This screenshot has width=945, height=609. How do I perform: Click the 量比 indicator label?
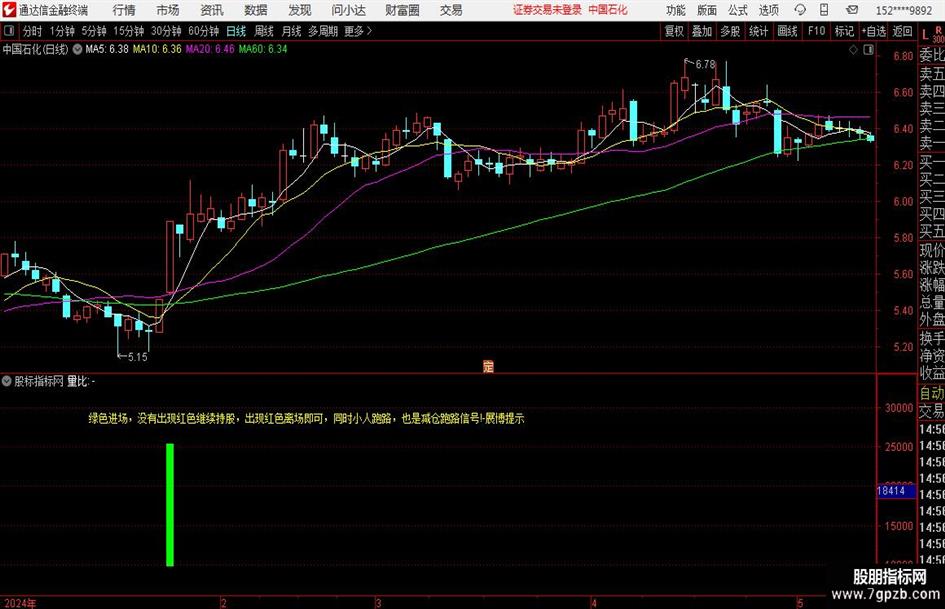(77, 381)
